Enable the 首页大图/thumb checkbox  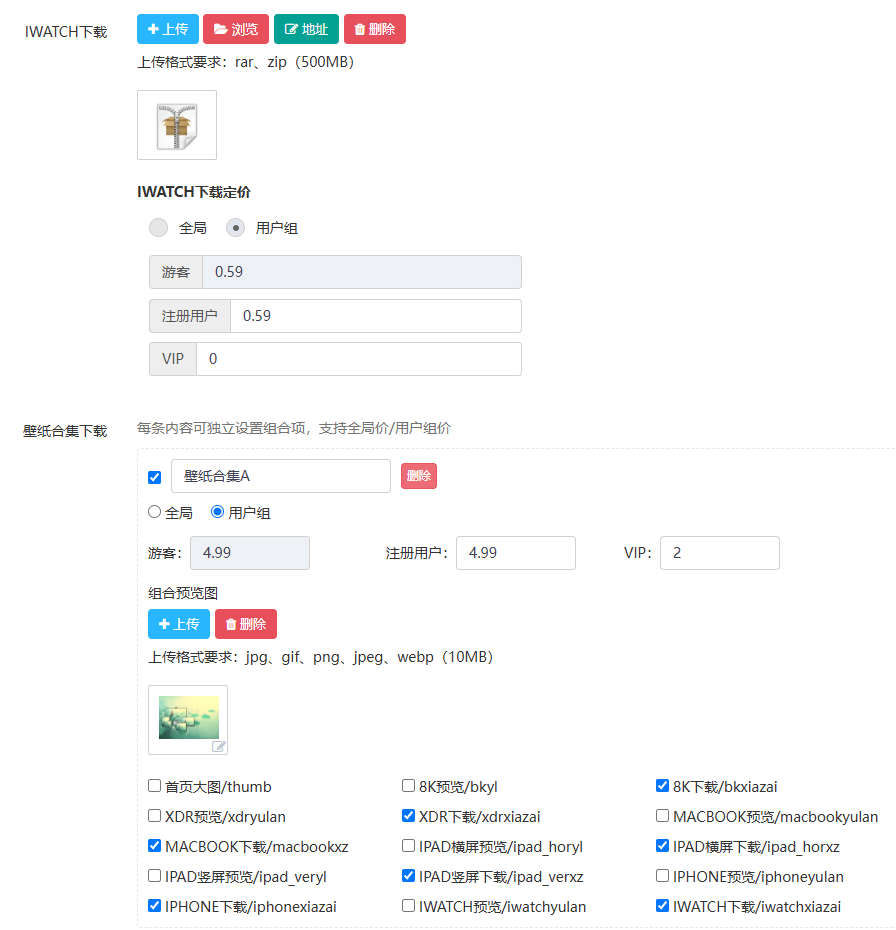(x=154, y=786)
